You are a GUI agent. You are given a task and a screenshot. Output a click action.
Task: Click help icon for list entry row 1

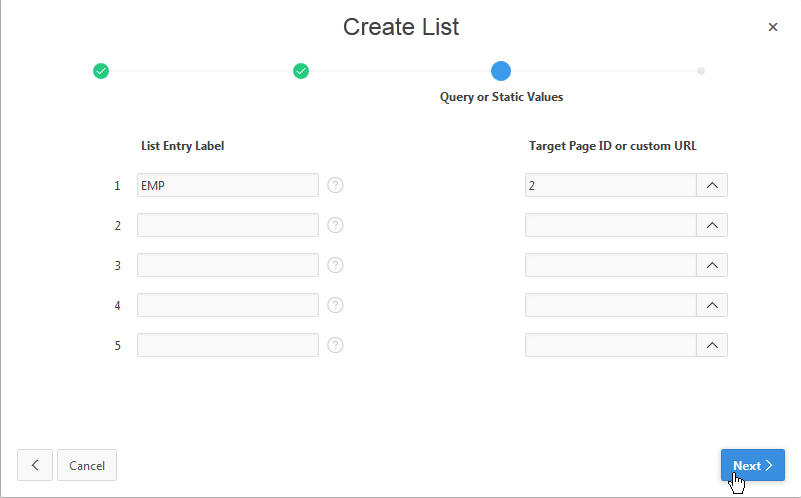coord(336,185)
